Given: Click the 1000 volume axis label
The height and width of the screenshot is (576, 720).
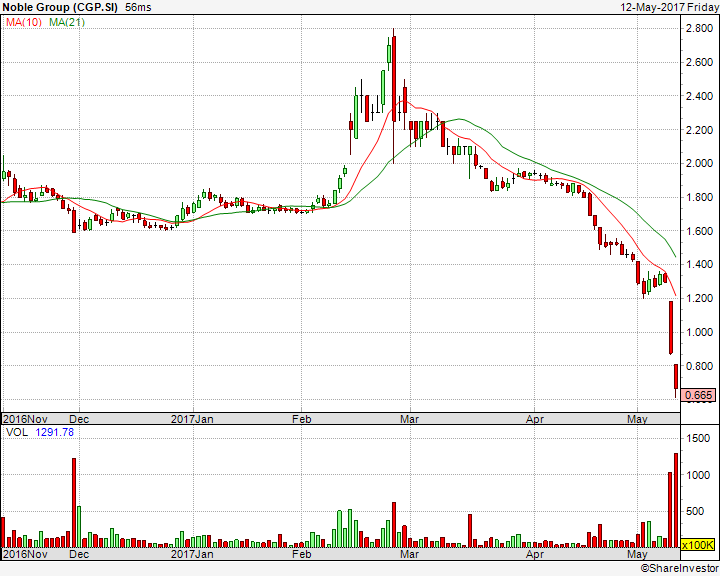Looking at the screenshot, I should 698,475.
